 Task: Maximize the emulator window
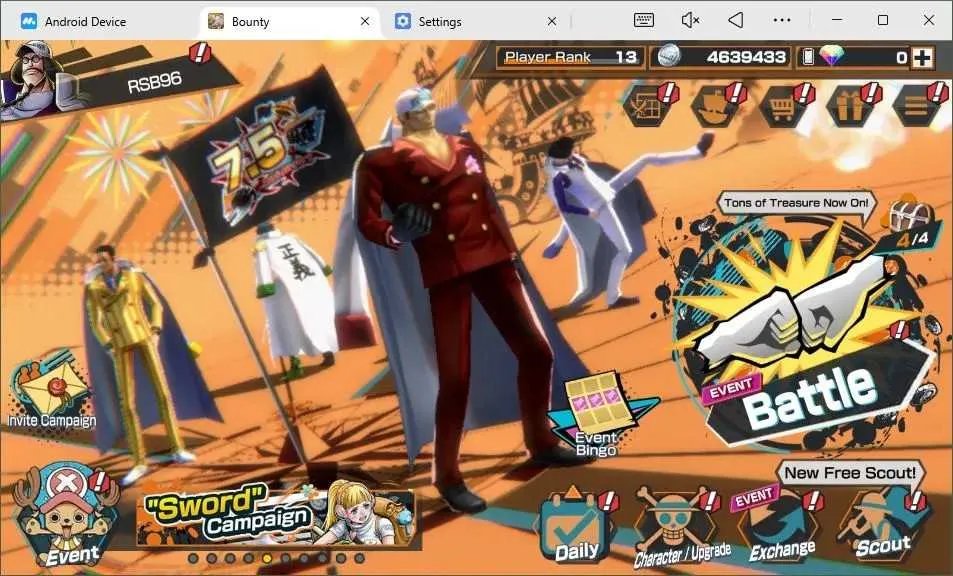click(883, 20)
